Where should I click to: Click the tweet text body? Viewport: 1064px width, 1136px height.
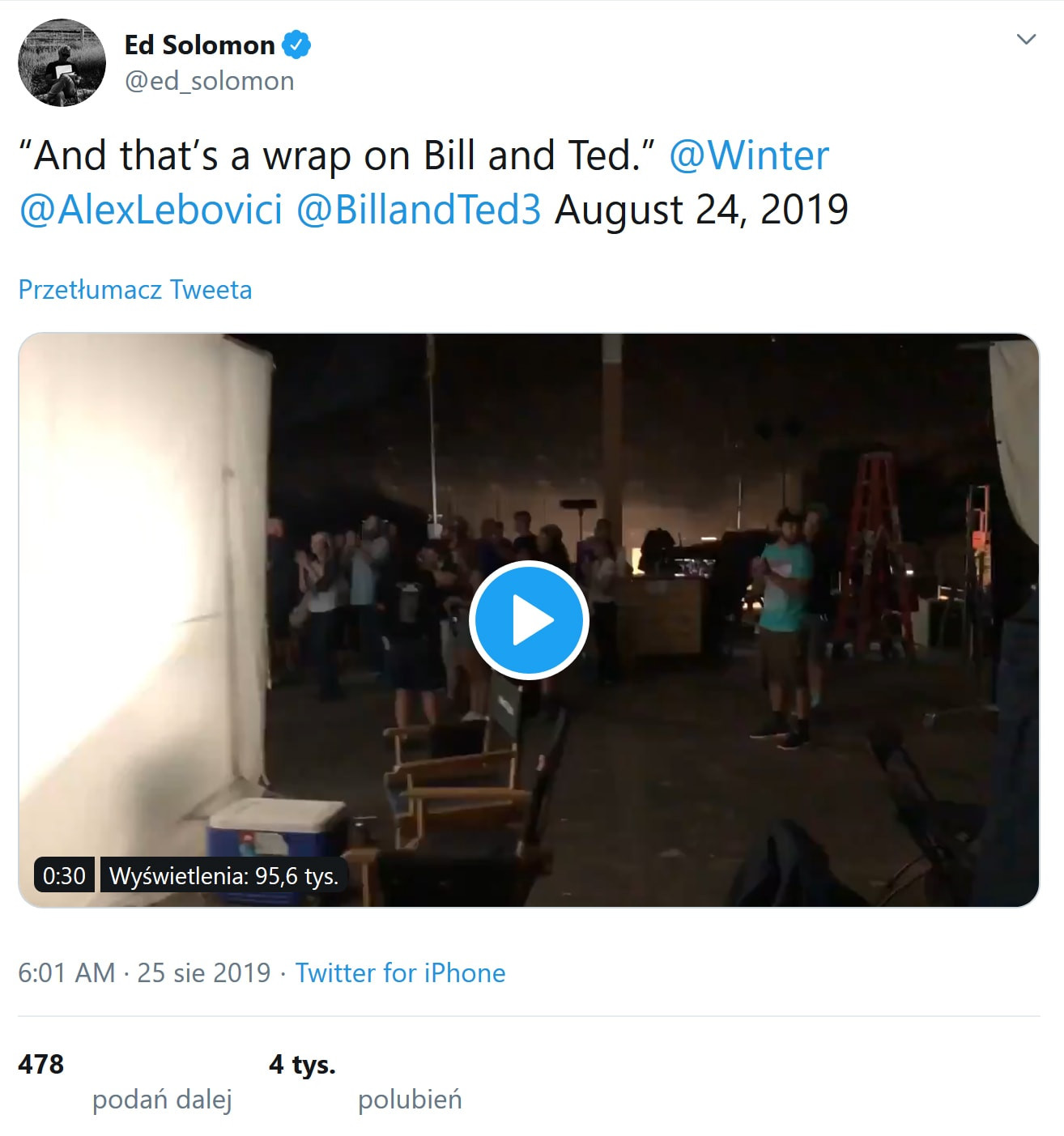(x=340, y=155)
